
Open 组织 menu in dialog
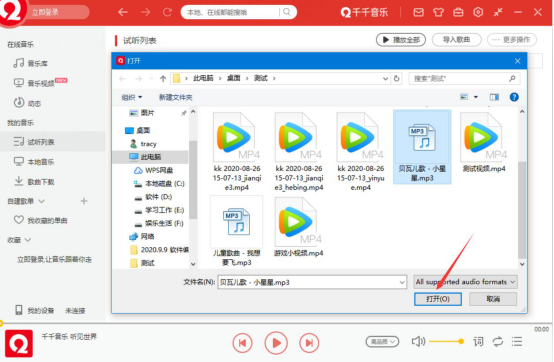tap(131, 97)
